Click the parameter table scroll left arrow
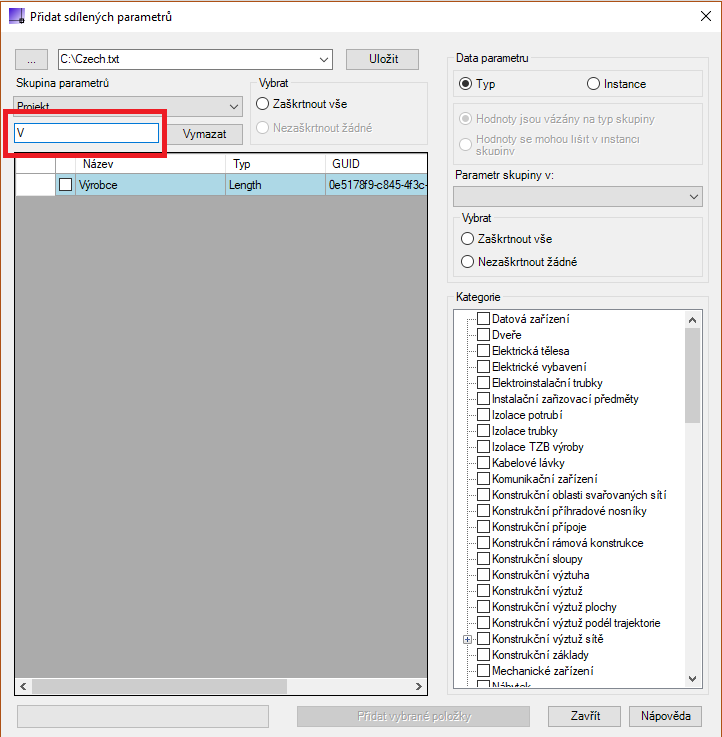 tap(23, 686)
